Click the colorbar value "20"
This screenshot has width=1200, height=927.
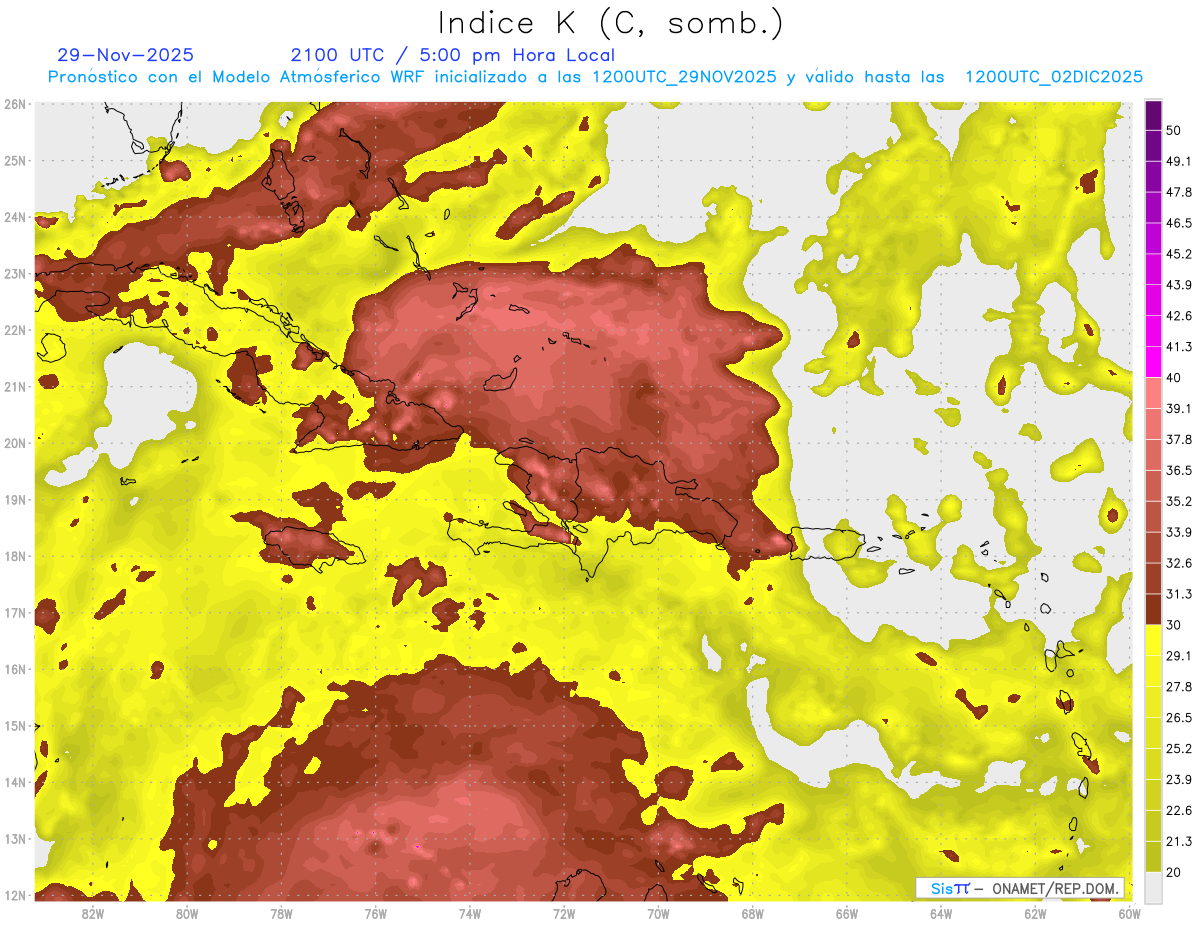[1175, 872]
